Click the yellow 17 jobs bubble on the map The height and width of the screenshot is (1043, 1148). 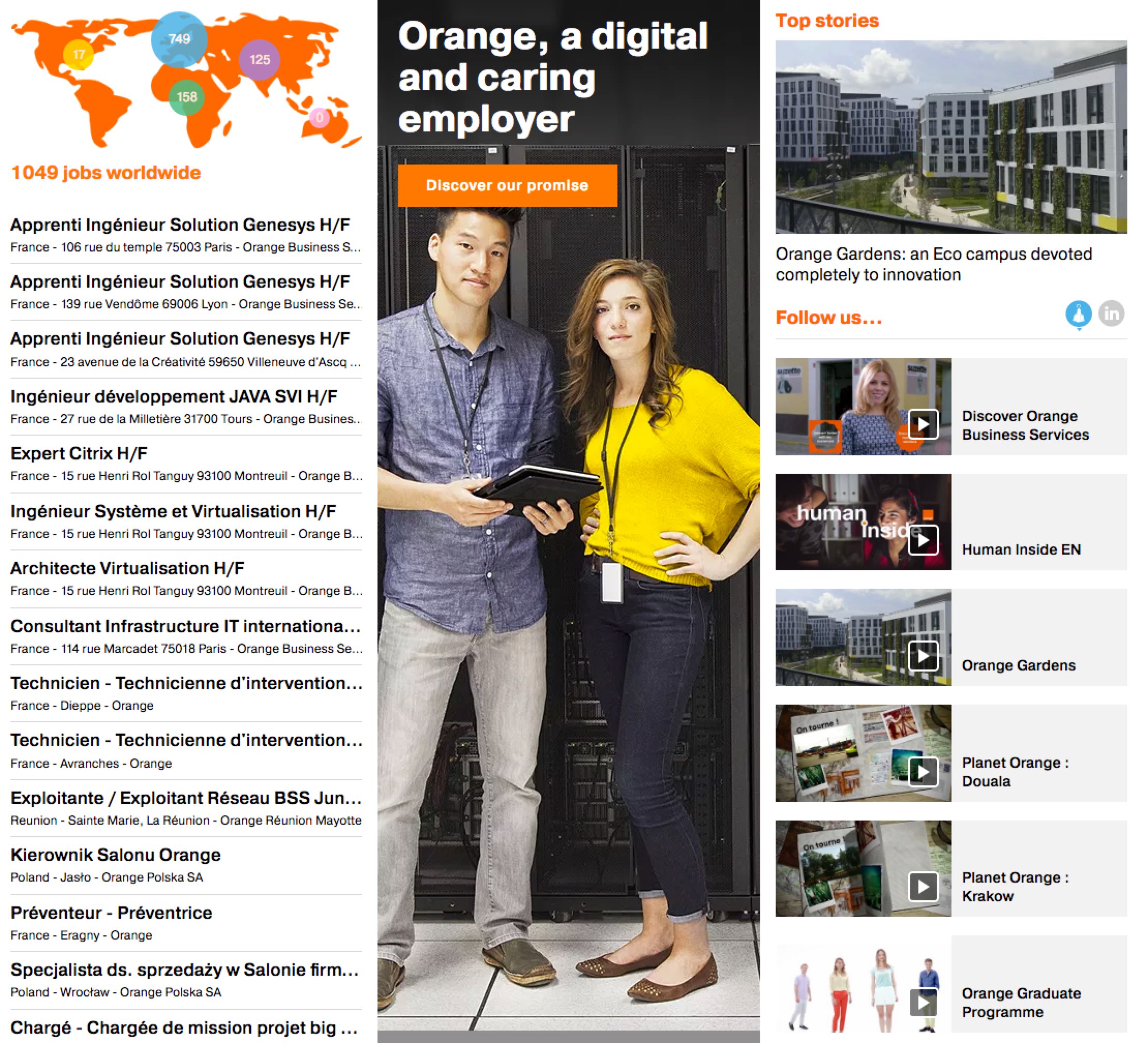click(79, 55)
